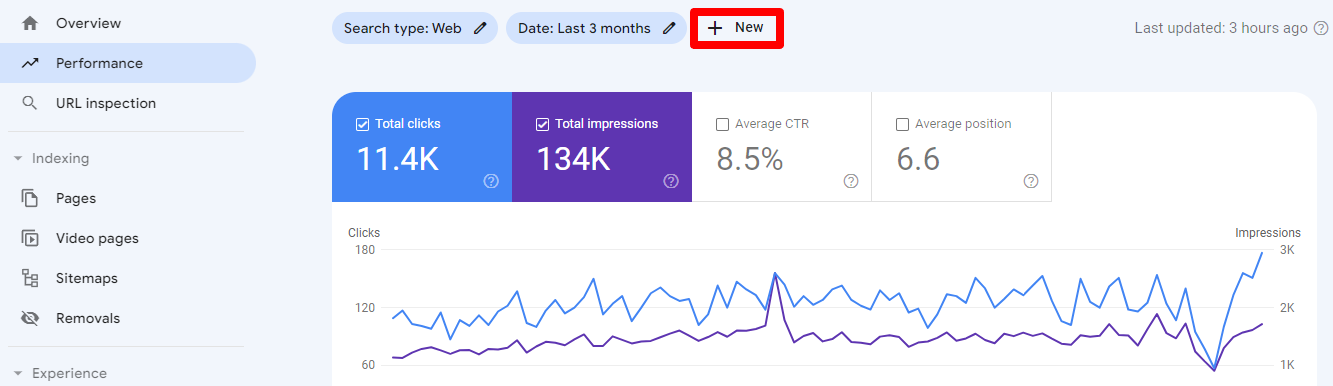Click the New filter button
Image resolution: width=1333 pixels, height=386 pixels.
coord(737,28)
